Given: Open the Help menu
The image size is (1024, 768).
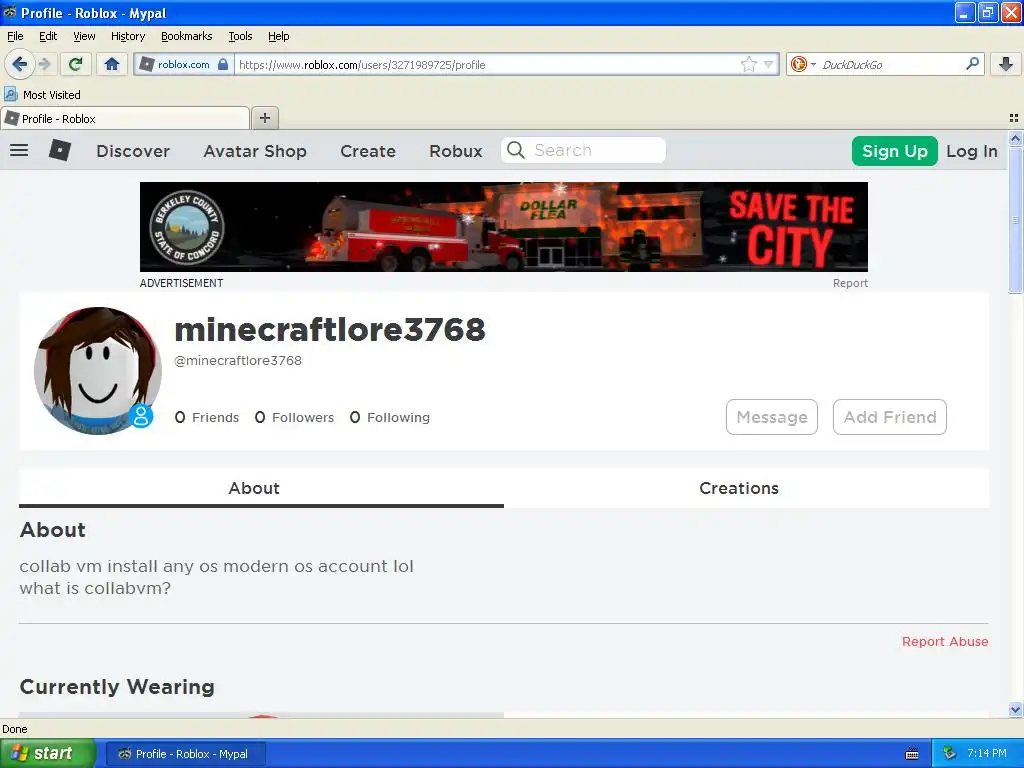Looking at the screenshot, I should pos(279,36).
